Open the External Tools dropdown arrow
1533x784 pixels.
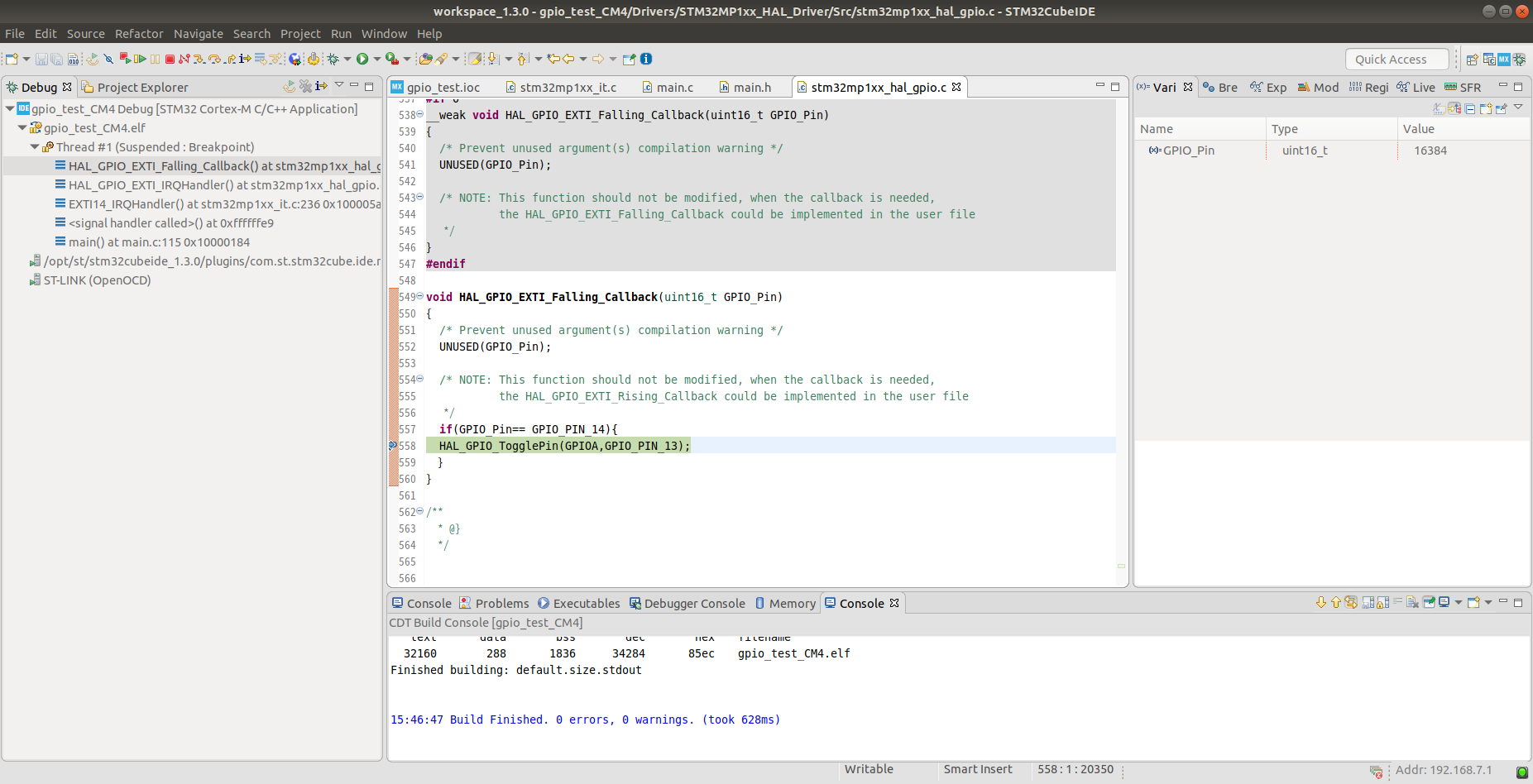click(407, 59)
